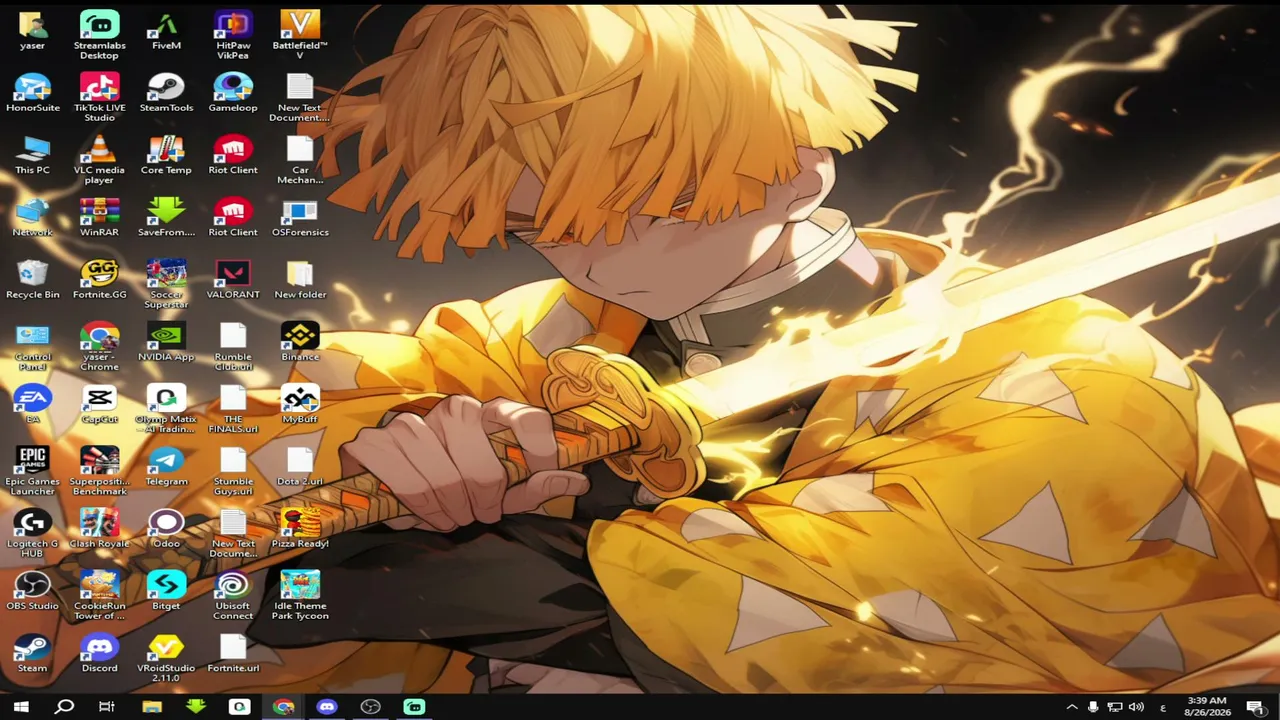Select the Binance desktop icon
Viewport: 1280px width, 720px height.
coord(300,341)
